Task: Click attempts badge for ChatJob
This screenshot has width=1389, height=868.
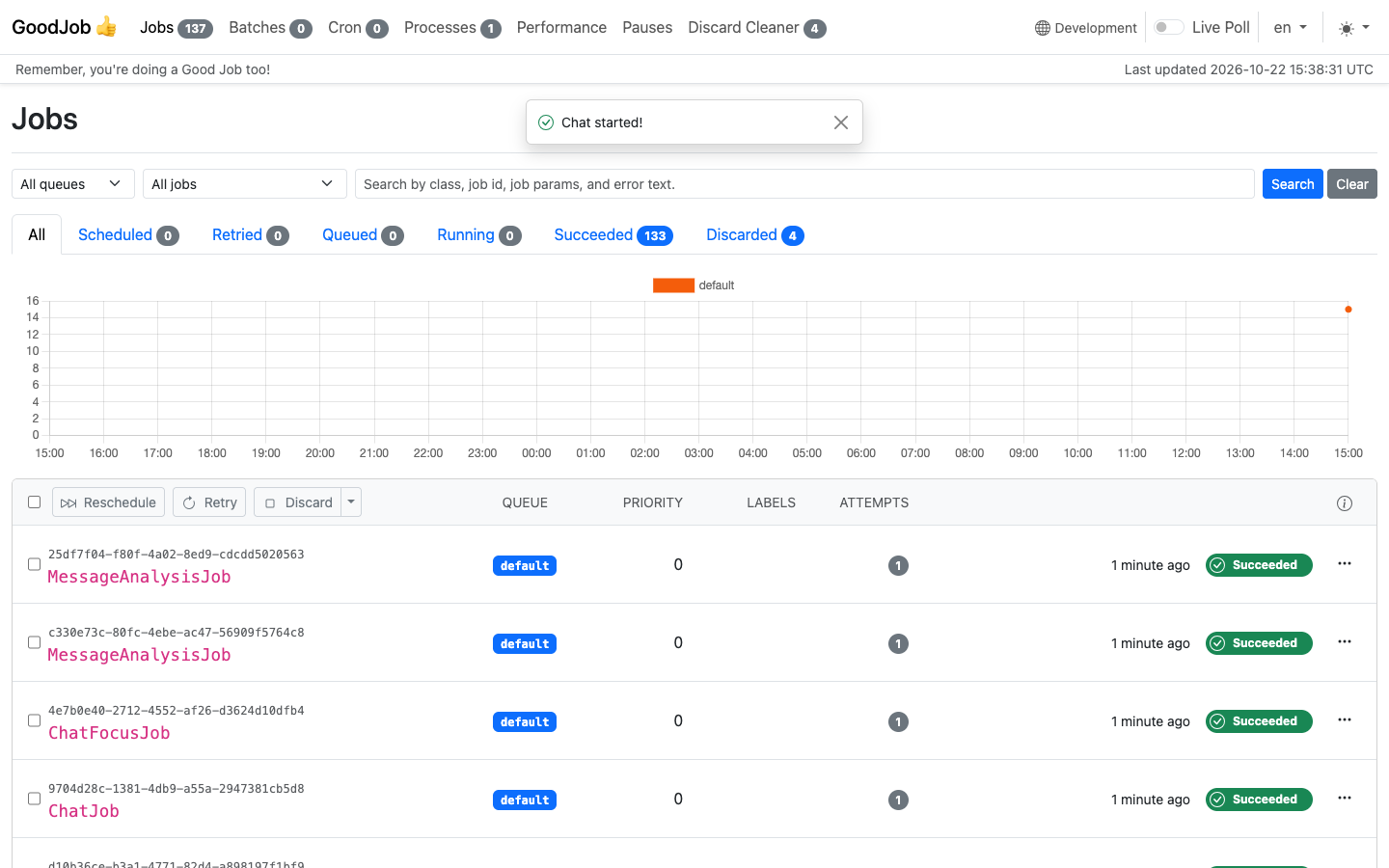Action: pos(898,800)
